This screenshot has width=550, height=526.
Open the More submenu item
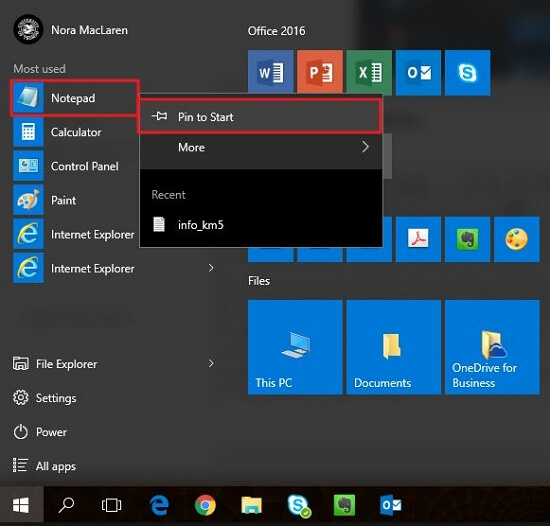pyautogui.click(x=261, y=147)
